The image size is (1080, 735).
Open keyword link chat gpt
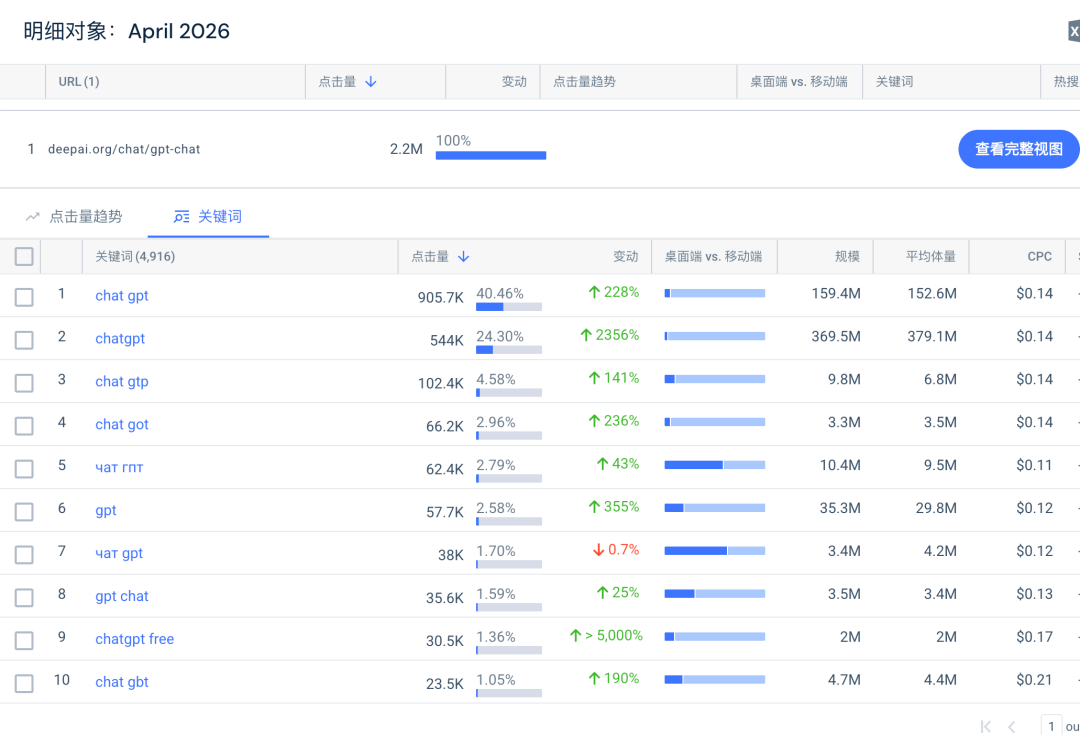click(x=122, y=296)
